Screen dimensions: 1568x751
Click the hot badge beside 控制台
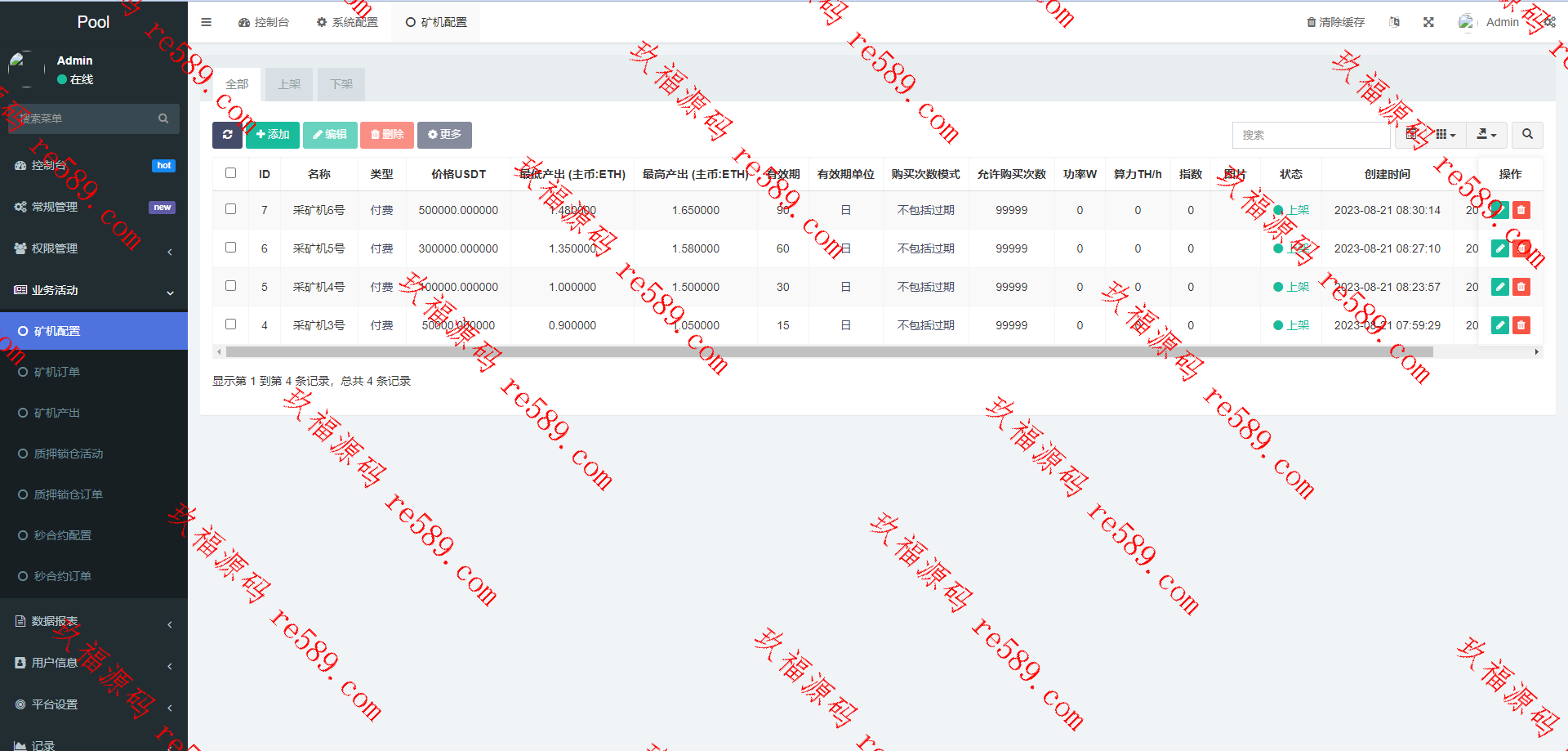(163, 166)
